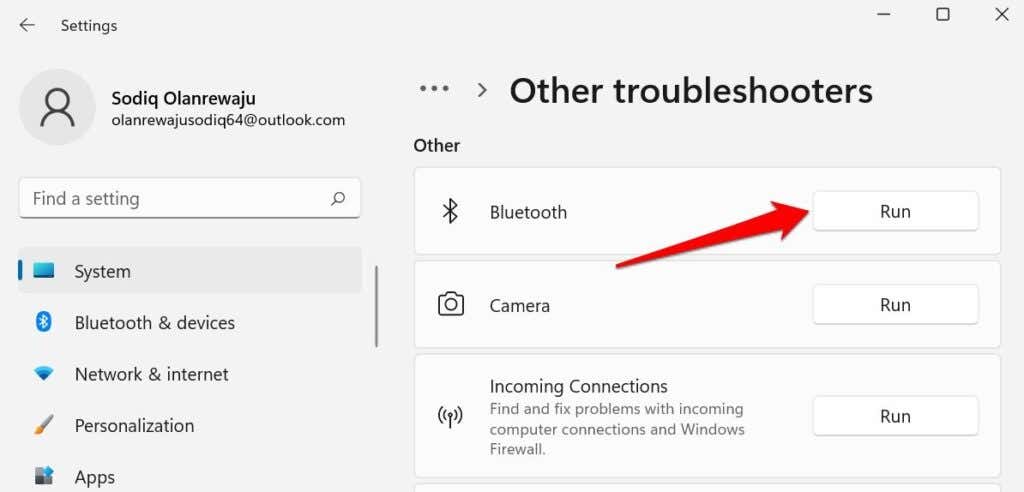Image resolution: width=1024 pixels, height=492 pixels.
Task: Click the Bluetooth troubleshooter icon
Action: pyautogui.click(x=451, y=212)
